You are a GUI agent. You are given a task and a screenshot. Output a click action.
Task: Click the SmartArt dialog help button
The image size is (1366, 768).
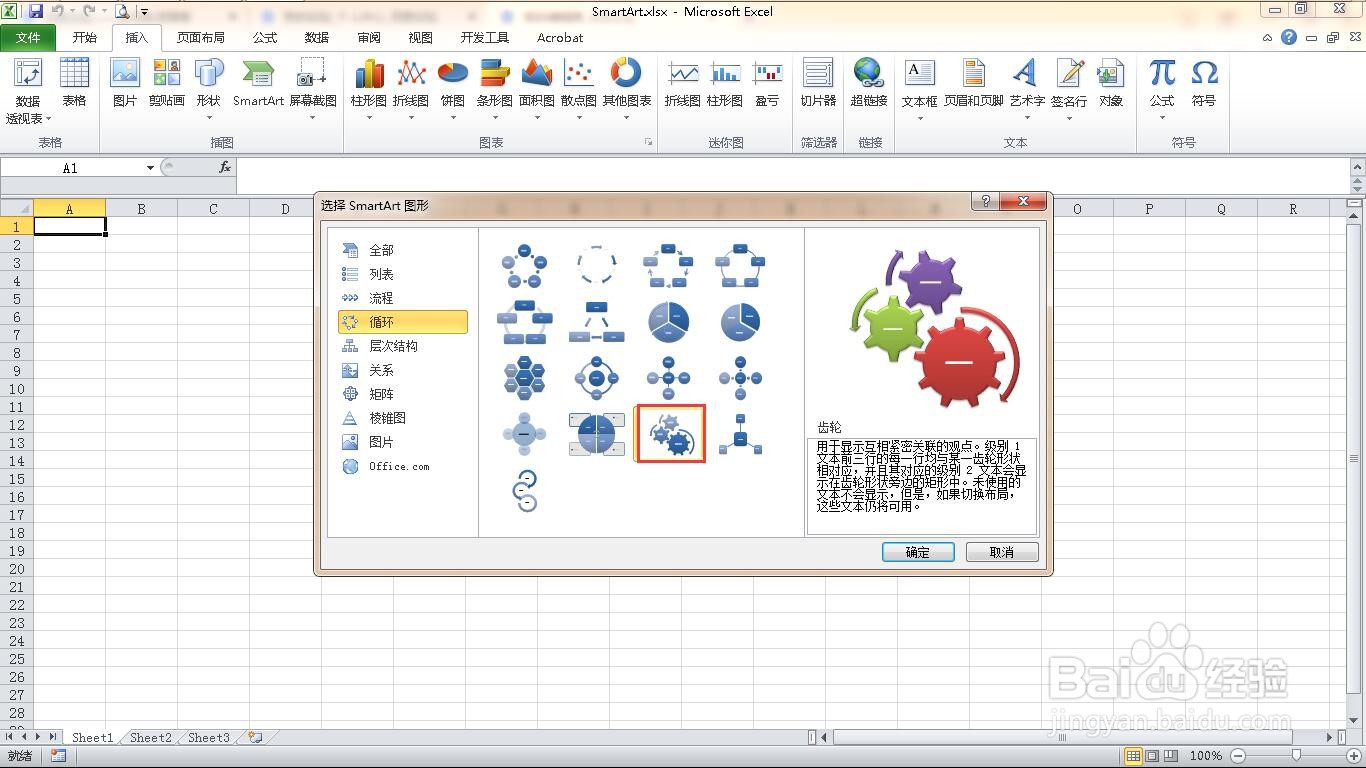(985, 201)
